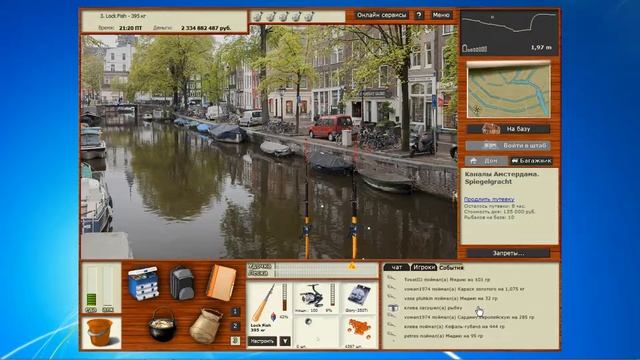
Task: Select the spinning reel slot
Action: (x=317, y=298)
